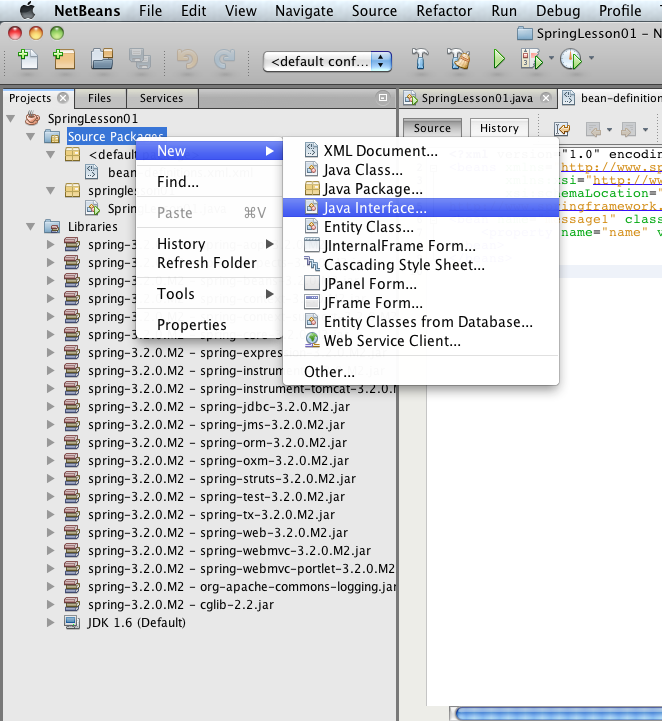The image size is (662, 721).
Task: Open the Profile Project dropdown arrow
Action: click(591, 58)
